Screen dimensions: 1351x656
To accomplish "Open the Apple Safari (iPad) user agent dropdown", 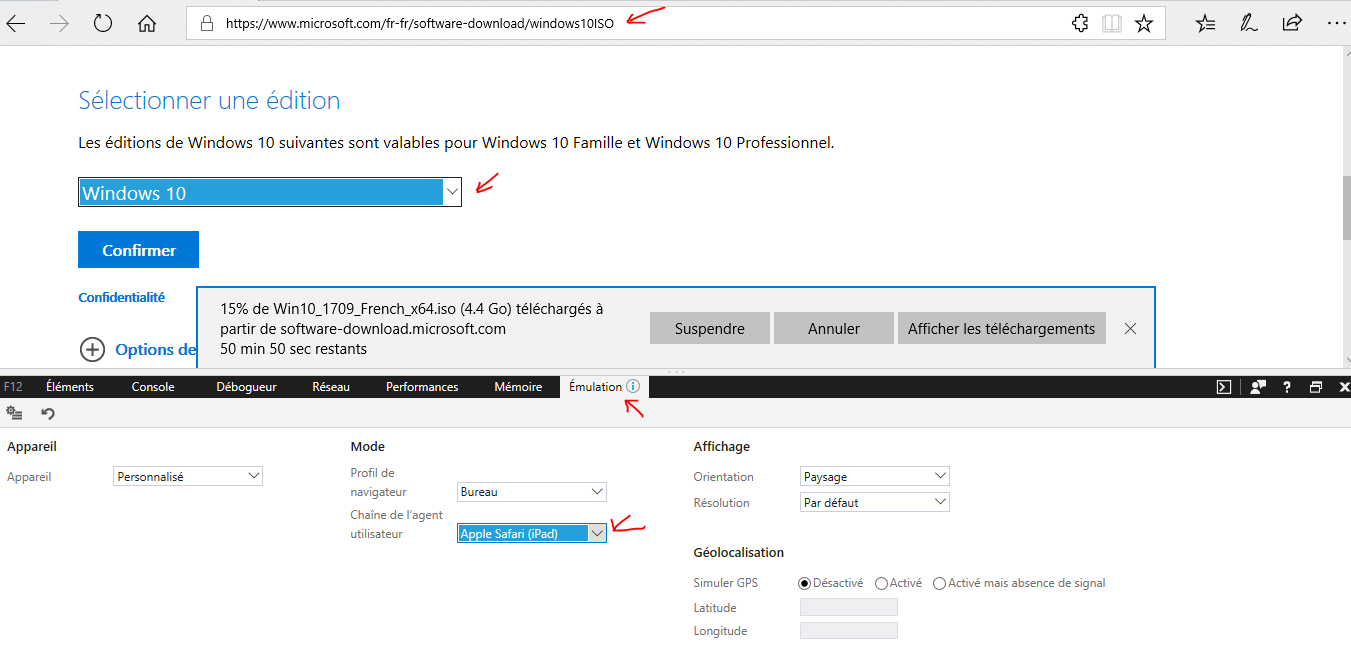I will 532,534.
